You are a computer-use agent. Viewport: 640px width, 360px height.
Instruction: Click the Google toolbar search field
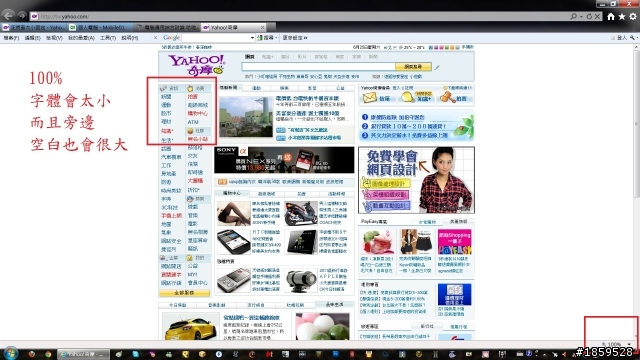(x=216, y=38)
